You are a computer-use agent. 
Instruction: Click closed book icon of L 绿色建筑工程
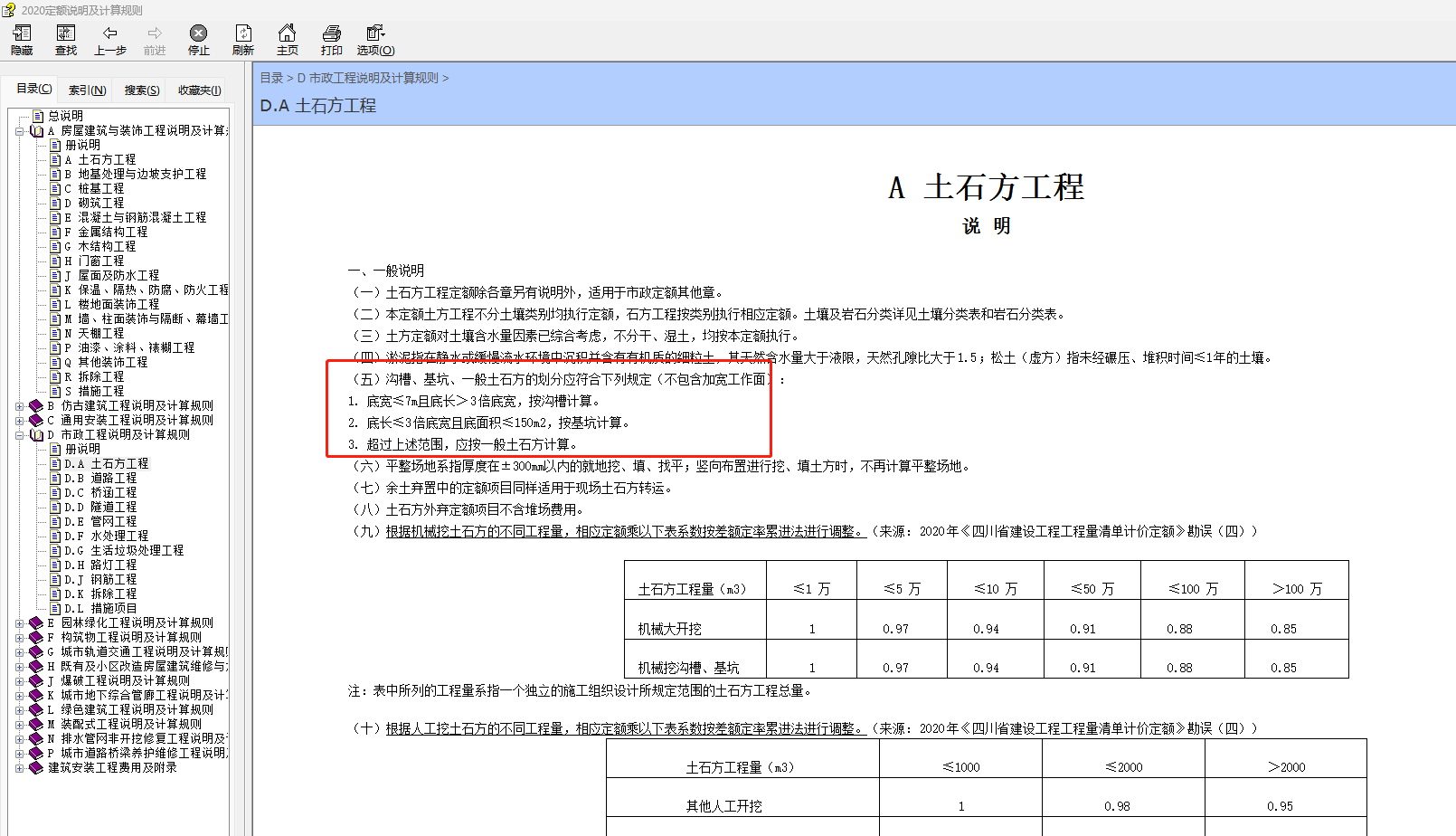pyautogui.click(x=36, y=709)
